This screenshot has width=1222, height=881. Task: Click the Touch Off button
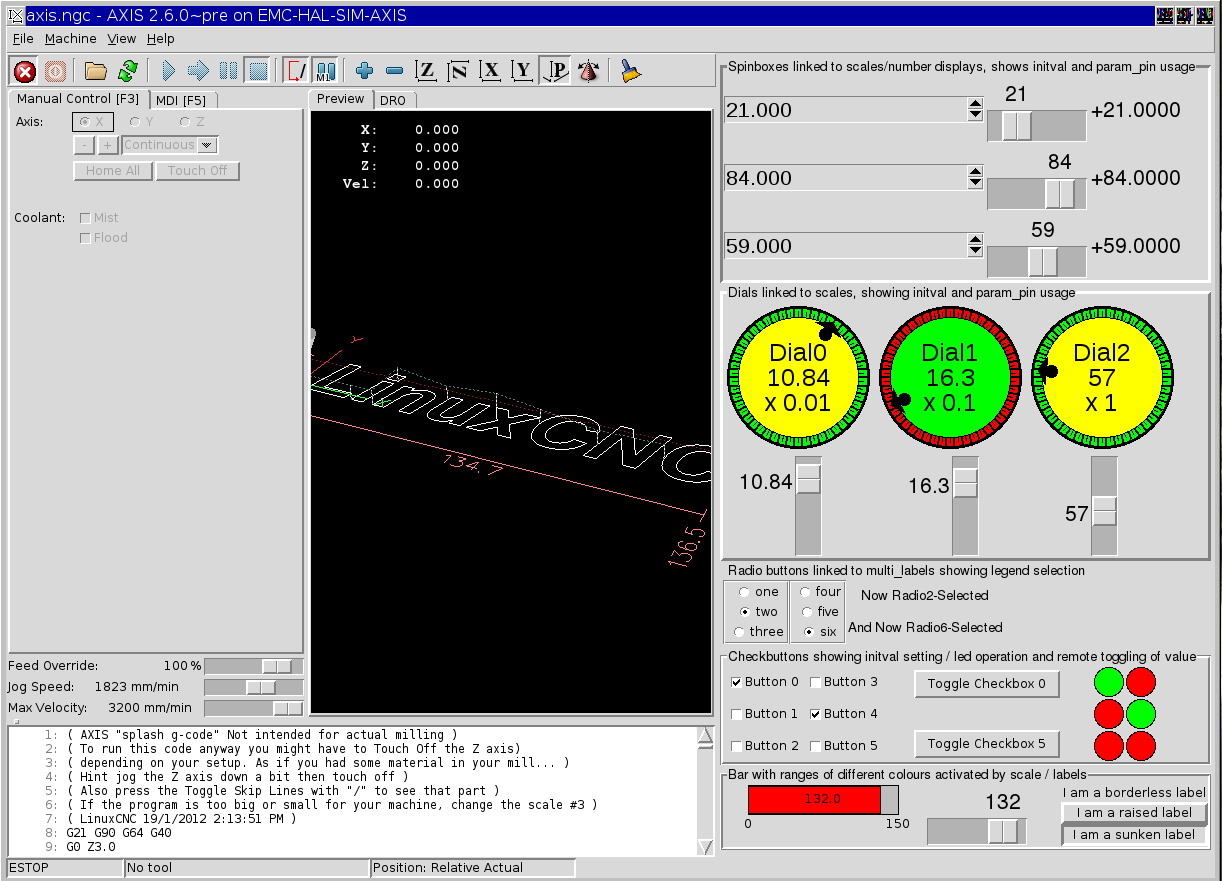pyautogui.click(x=198, y=171)
